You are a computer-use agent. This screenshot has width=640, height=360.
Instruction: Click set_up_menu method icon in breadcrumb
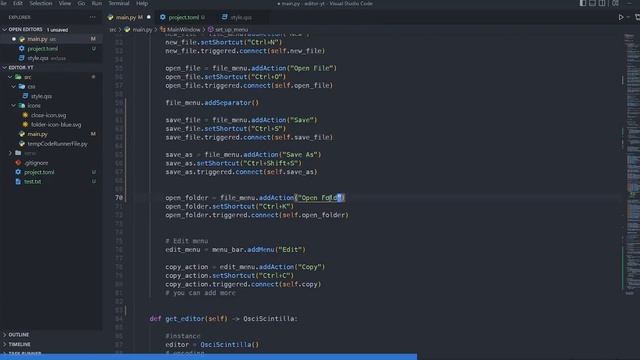[x=211, y=29]
